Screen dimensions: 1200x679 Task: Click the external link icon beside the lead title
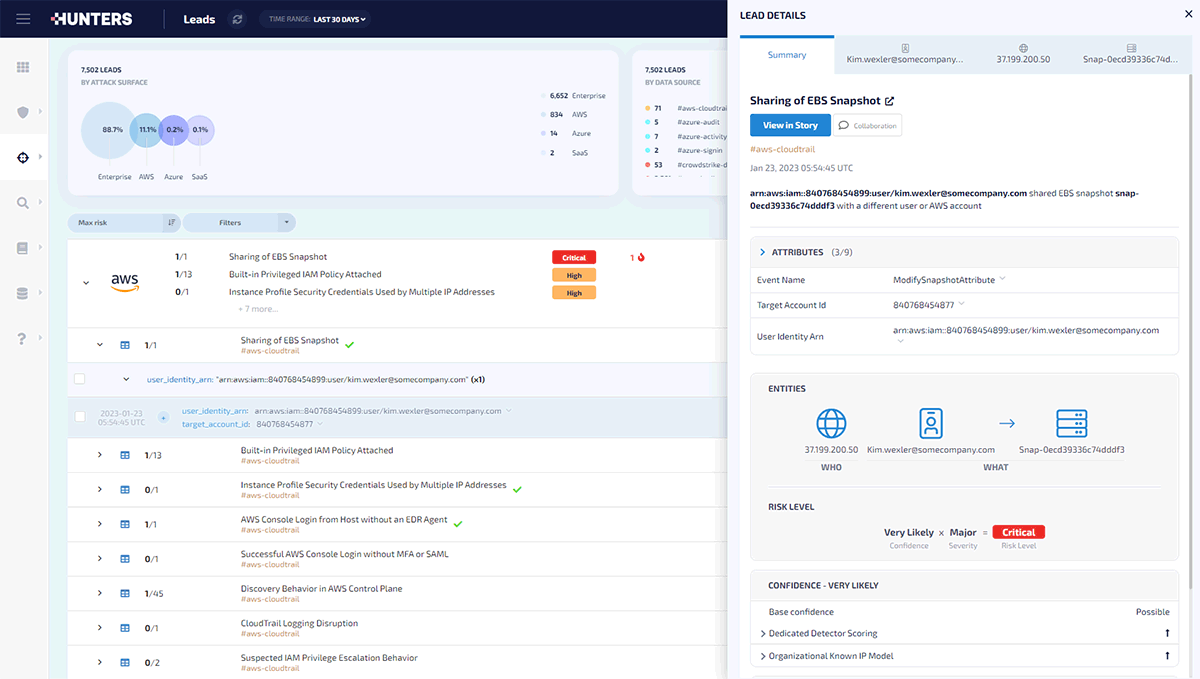tap(889, 101)
